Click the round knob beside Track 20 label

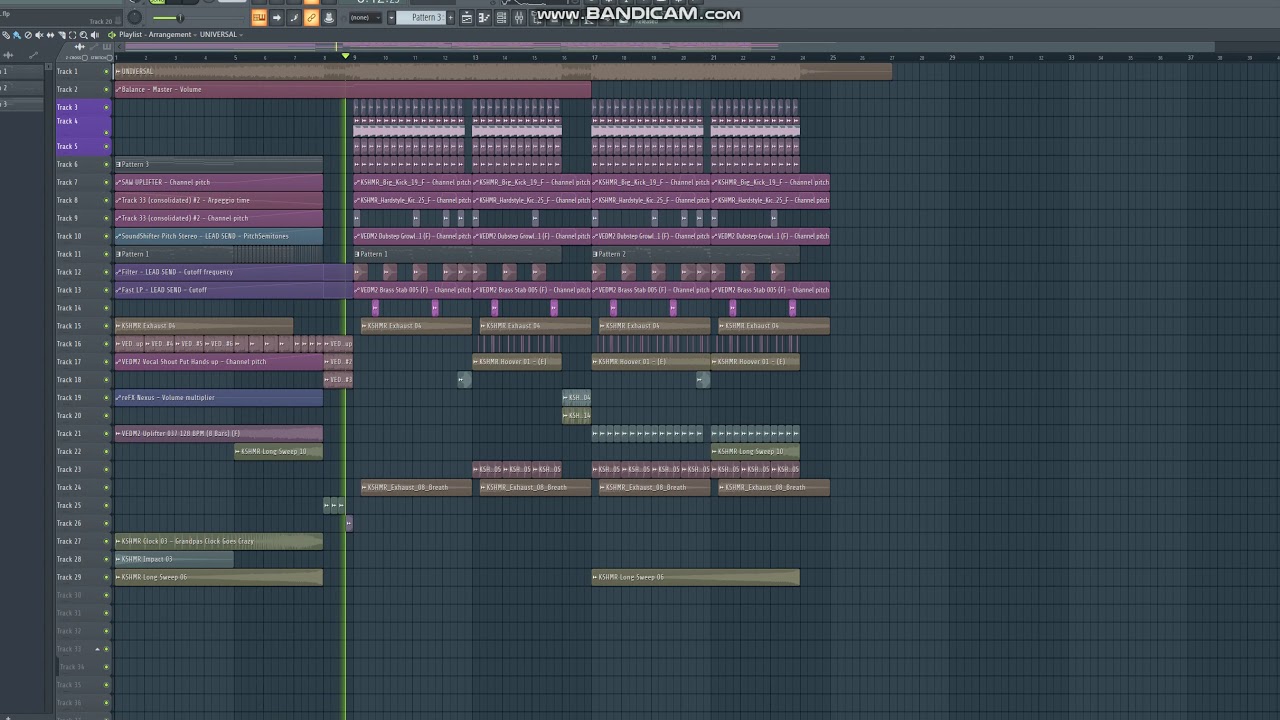tap(134, 18)
